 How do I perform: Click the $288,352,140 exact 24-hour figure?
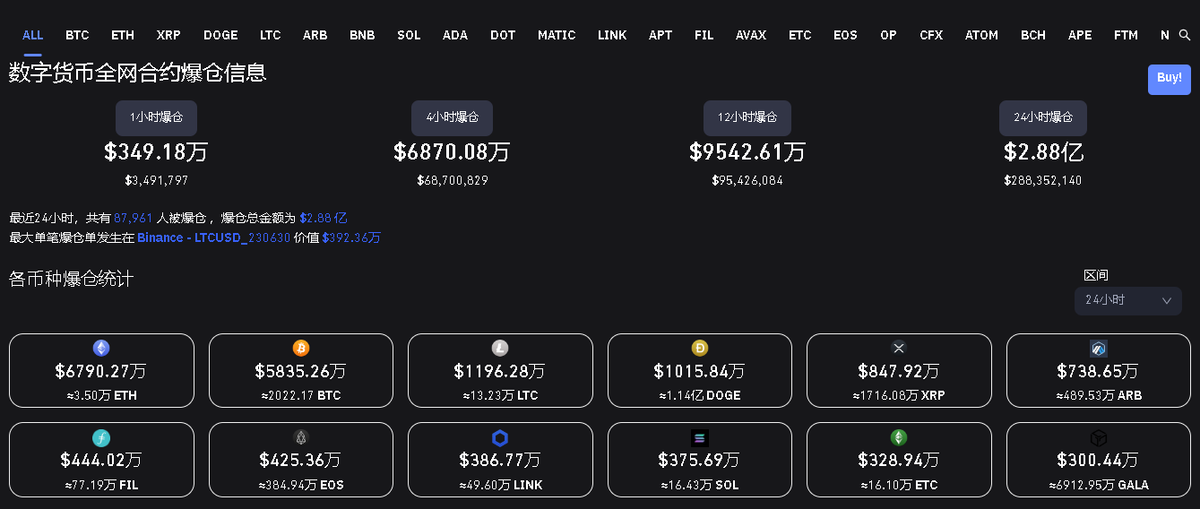tap(1043, 181)
